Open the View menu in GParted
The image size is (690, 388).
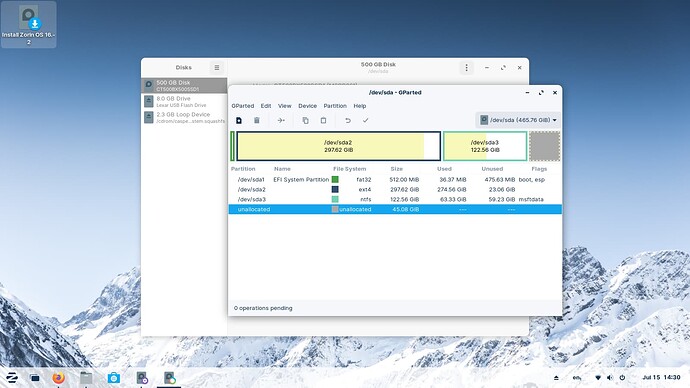pyautogui.click(x=285, y=106)
